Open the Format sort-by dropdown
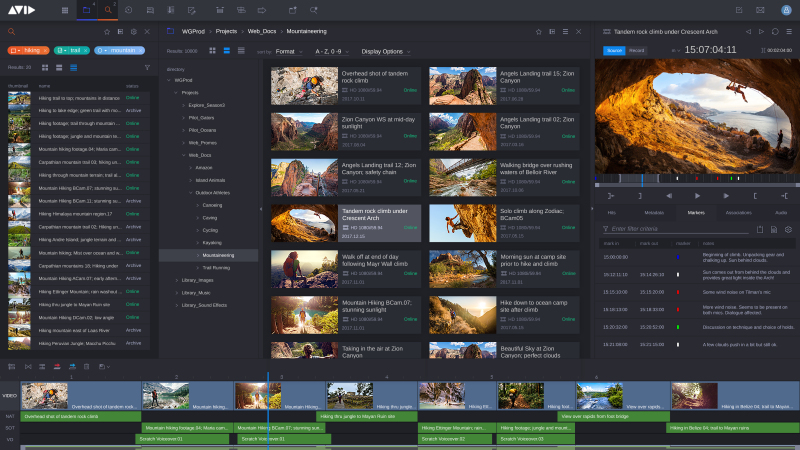Screen dimensions: 800x450 click(290, 50)
